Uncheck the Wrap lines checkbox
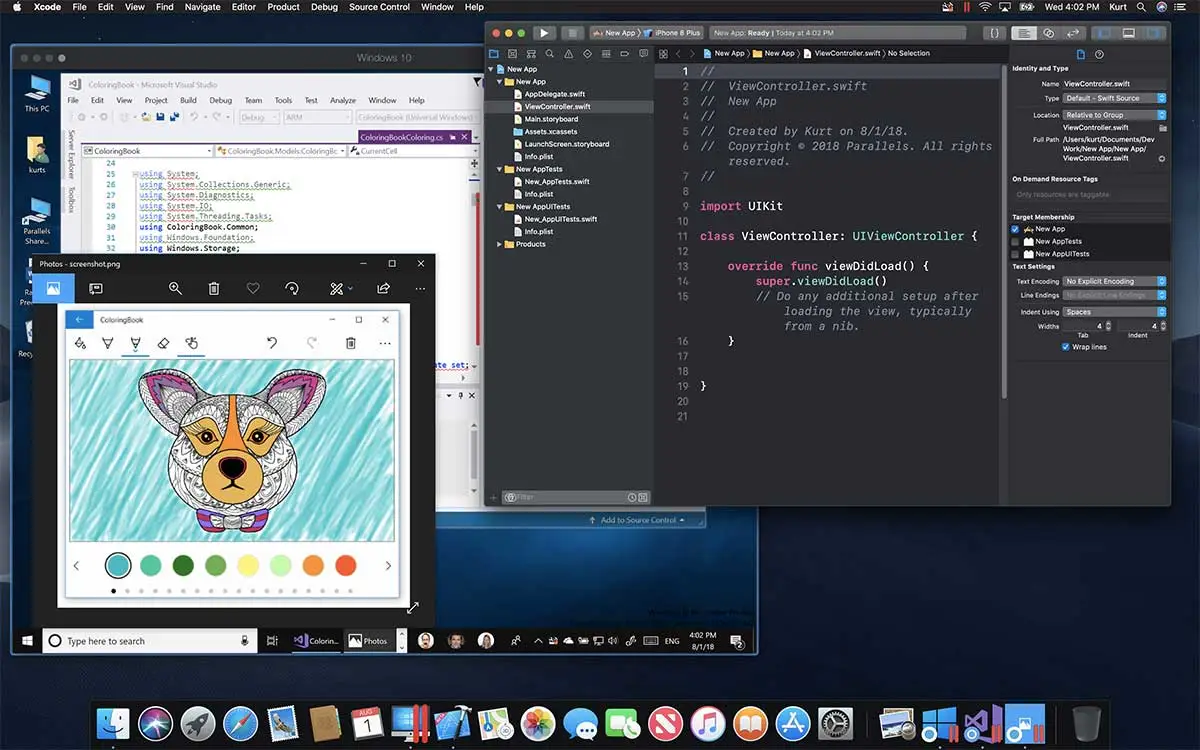Screen dimensions: 1200x750 (1066, 347)
